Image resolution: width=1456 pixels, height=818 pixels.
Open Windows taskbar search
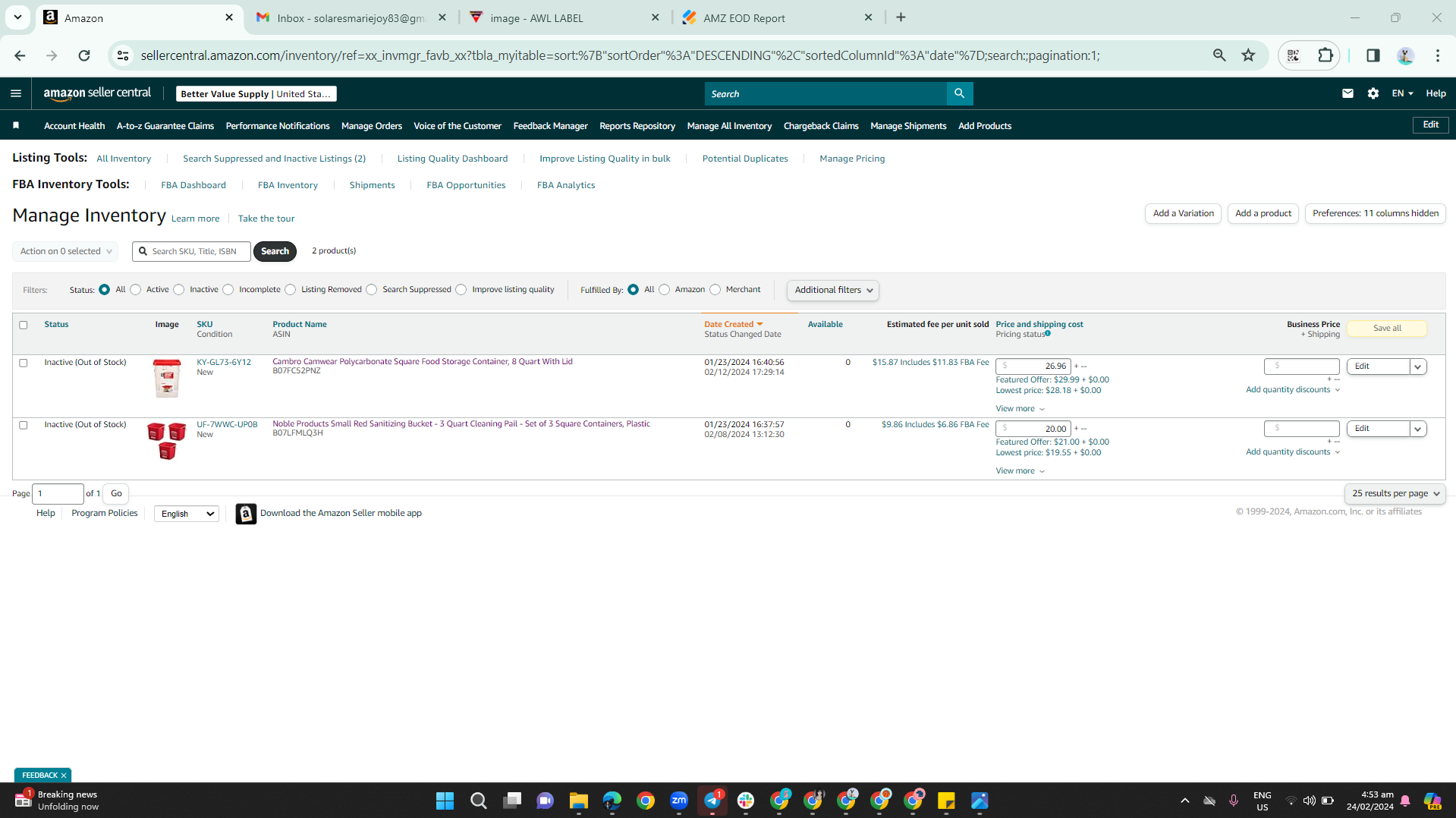[478, 801]
